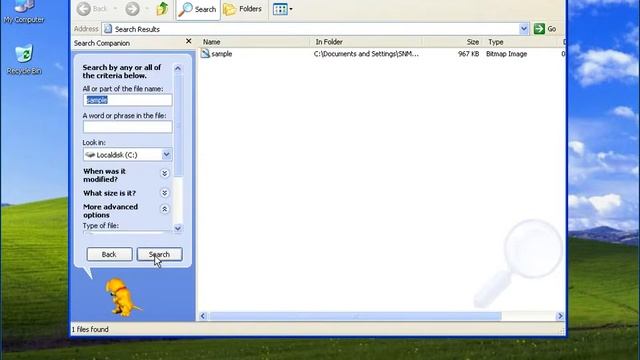Click the Search button in Search Companion
This screenshot has height=360, width=640.
click(160, 254)
